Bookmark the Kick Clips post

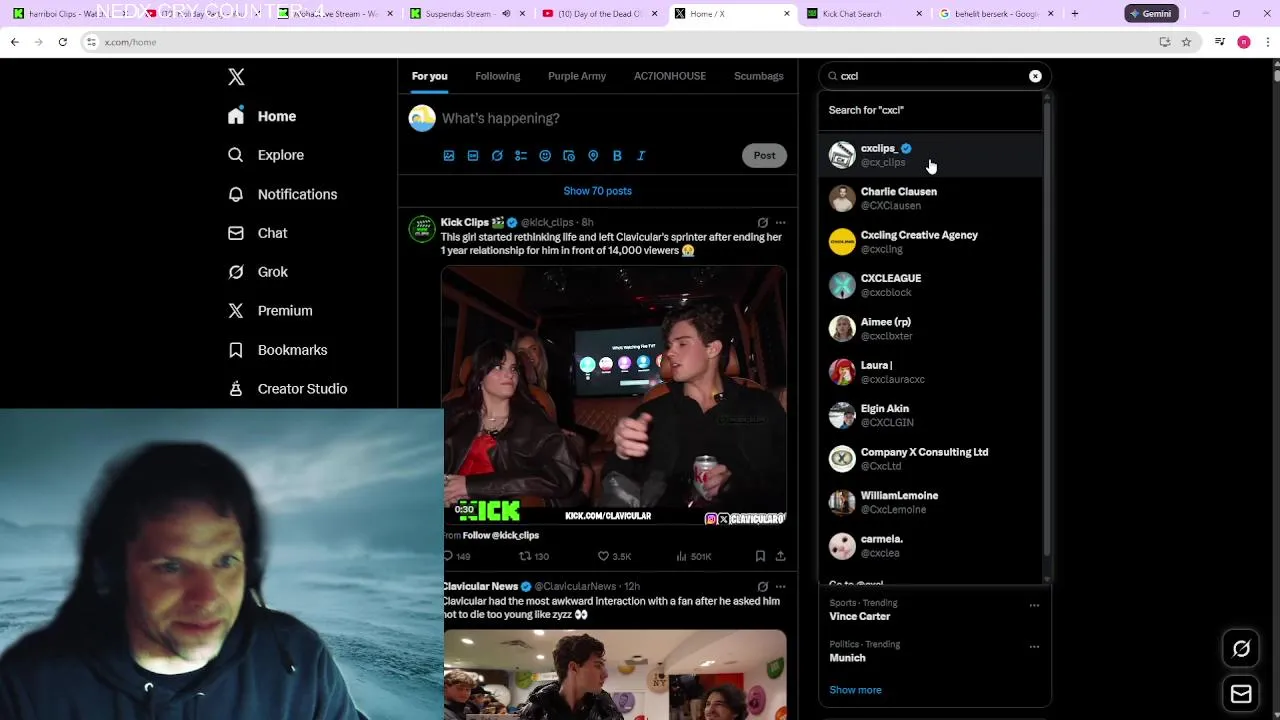point(760,556)
